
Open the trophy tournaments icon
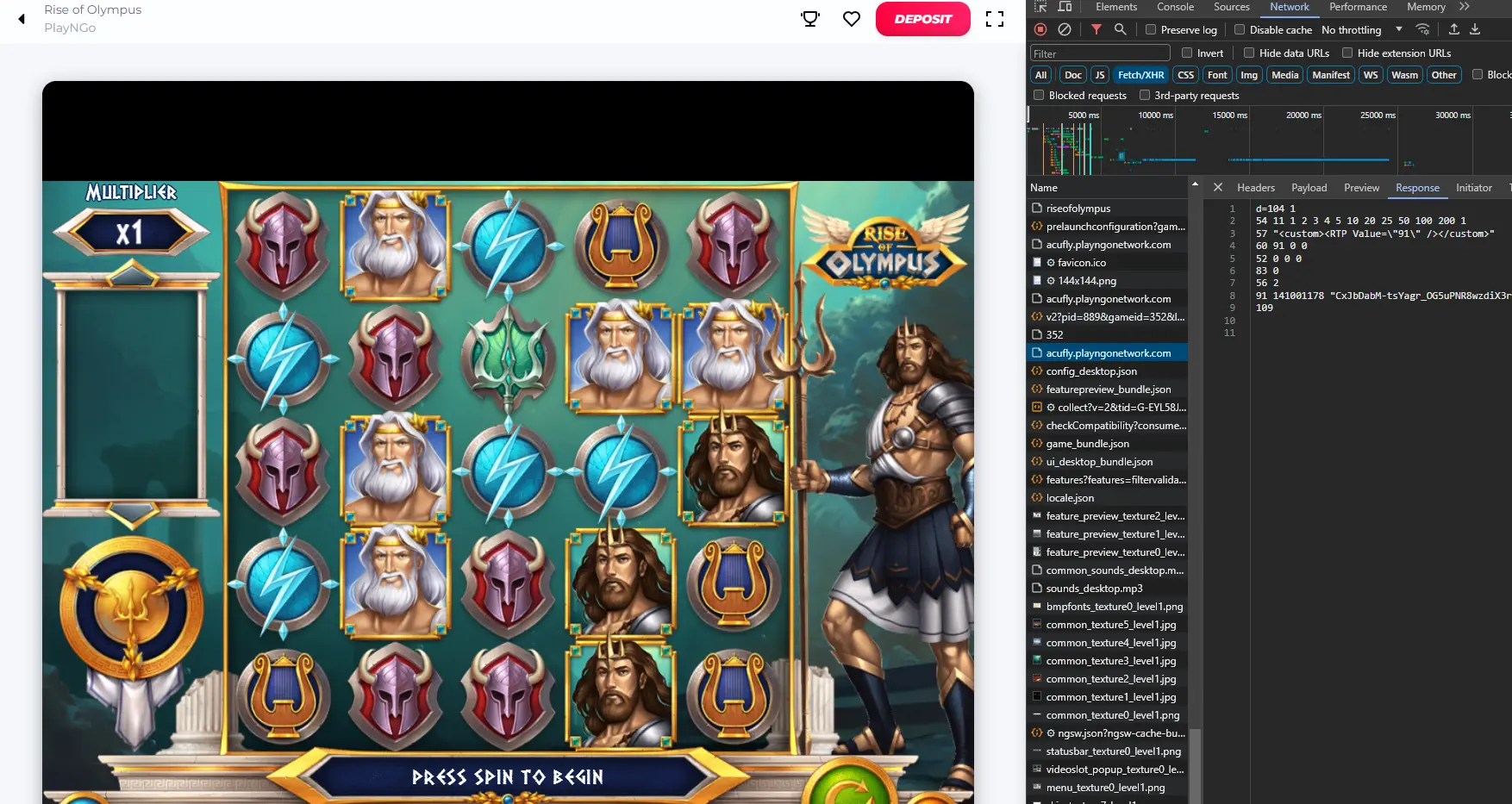pos(810,19)
